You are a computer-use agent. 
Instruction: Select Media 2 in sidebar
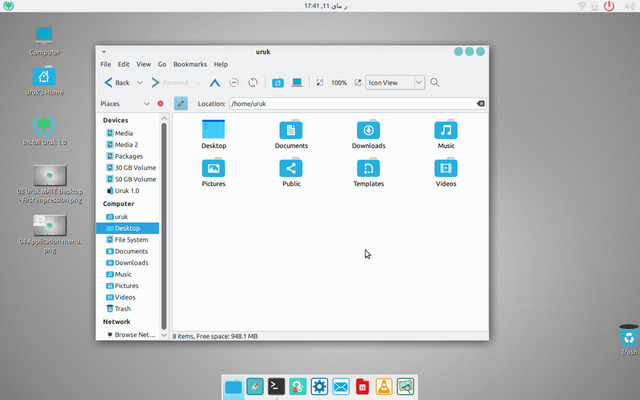(x=127, y=144)
